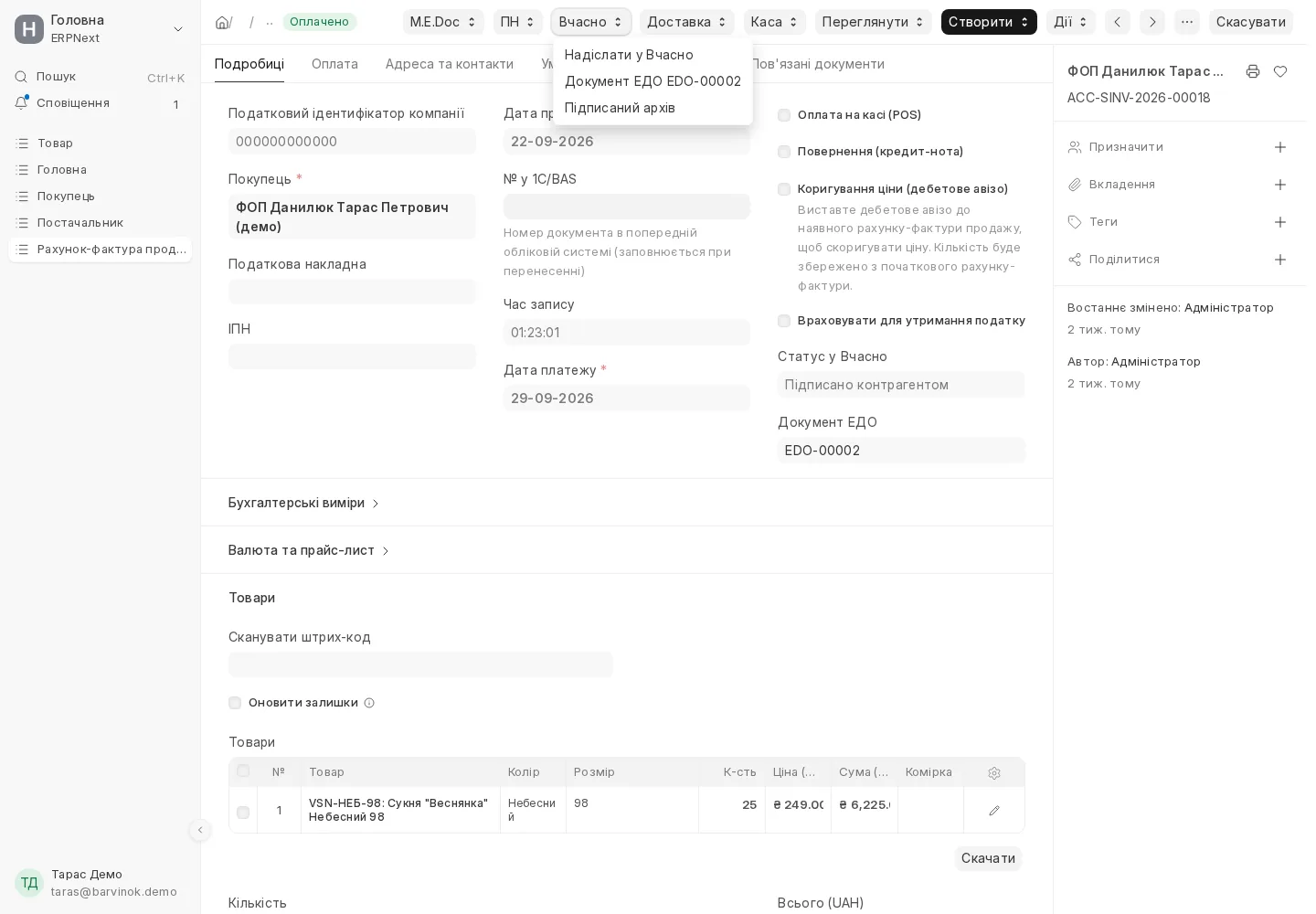1316x914 pixels.
Task: Open the Каса dropdown
Action: pos(775,22)
